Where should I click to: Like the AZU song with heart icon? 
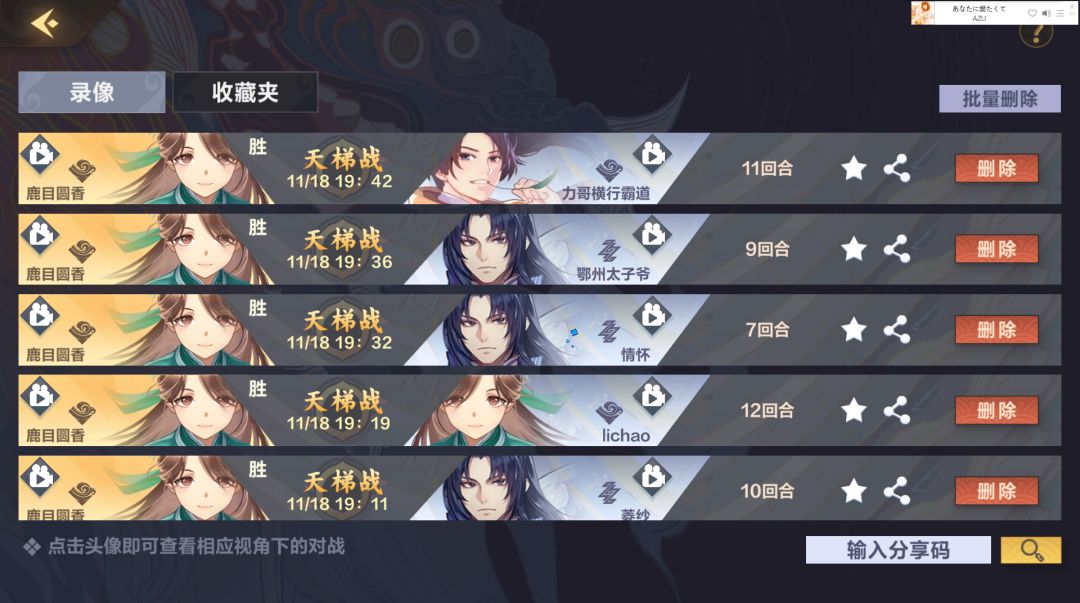click(1032, 13)
